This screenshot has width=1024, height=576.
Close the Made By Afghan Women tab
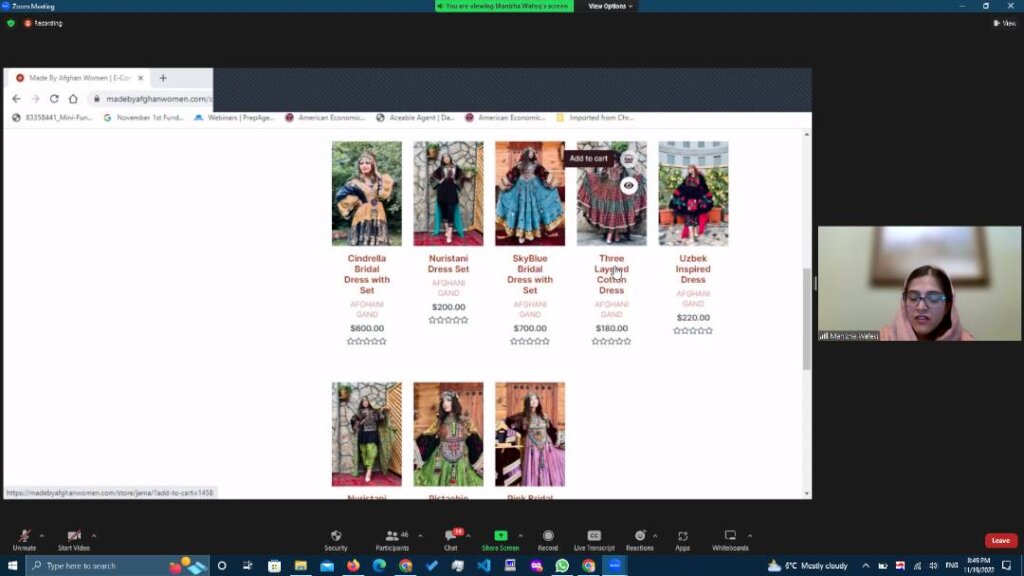click(140, 78)
